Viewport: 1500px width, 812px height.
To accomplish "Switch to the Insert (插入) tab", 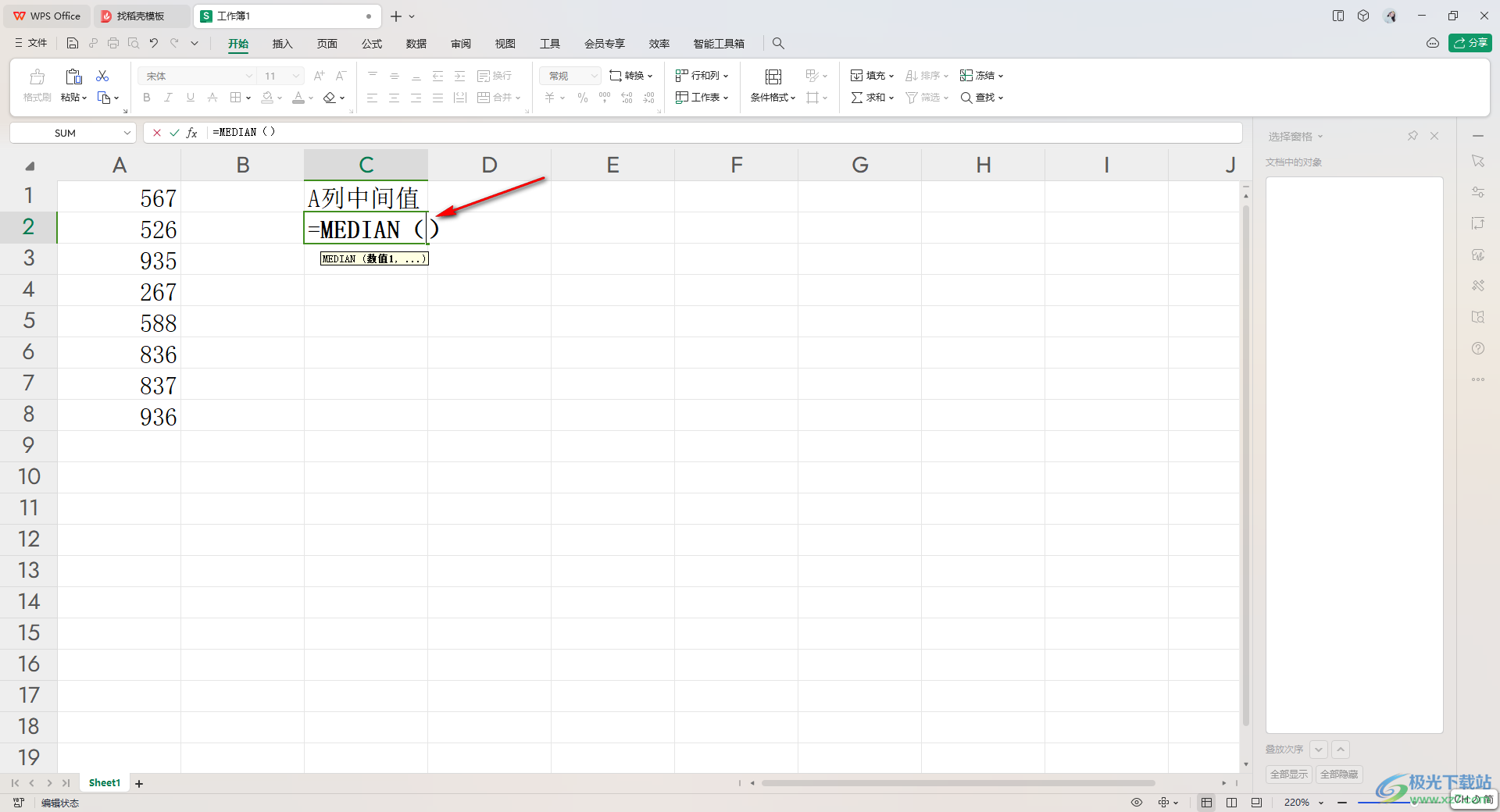I will pyautogui.click(x=282, y=44).
